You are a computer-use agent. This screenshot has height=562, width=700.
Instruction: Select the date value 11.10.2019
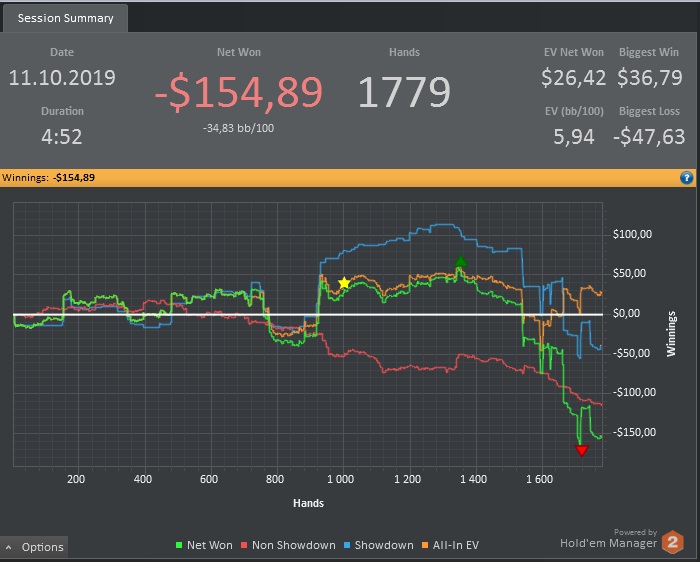pos(62,78)
